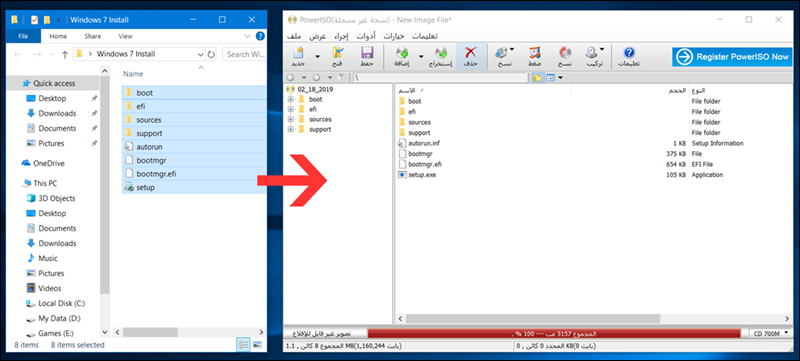The height and width of the screenshot is (361, 800).
Task: Click the setup.exe file icon in PowerISO list
Action: click(402, 175)
